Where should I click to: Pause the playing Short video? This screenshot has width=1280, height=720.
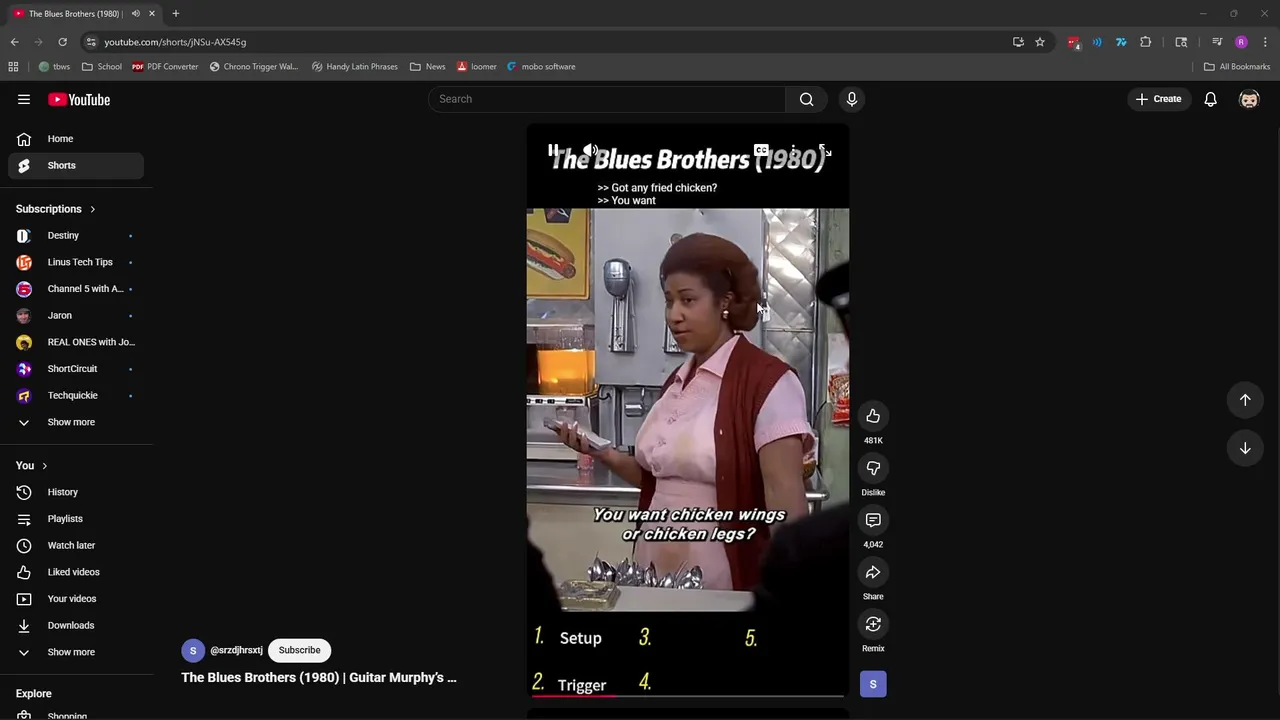click(x=553, y=151)
